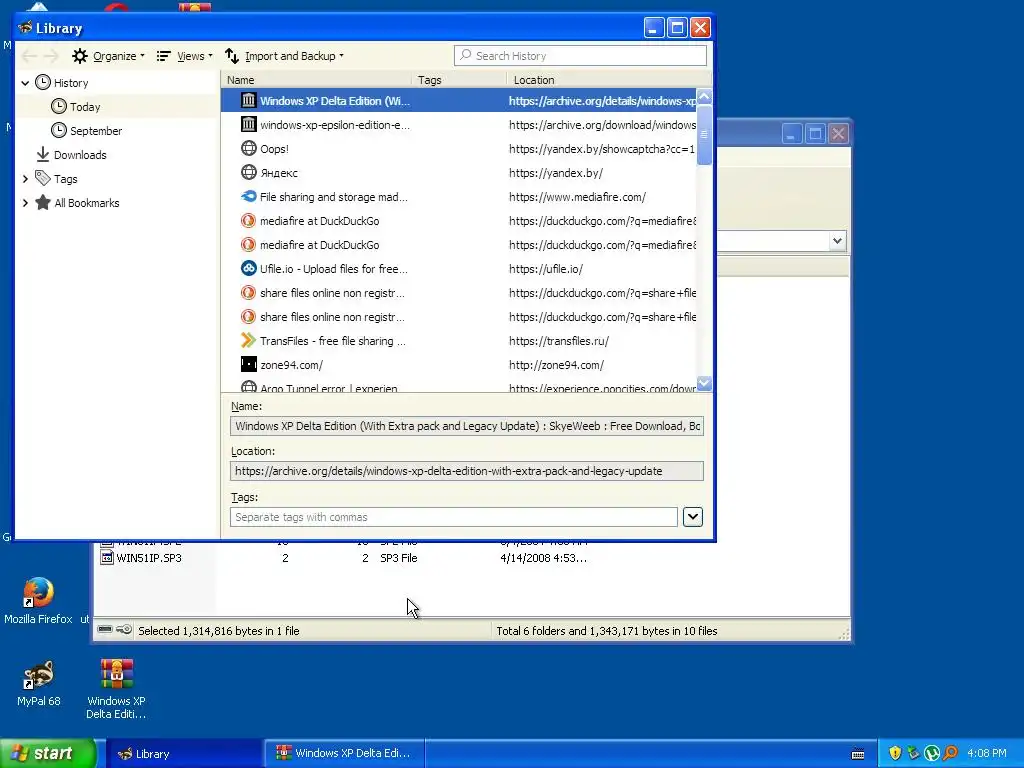Switch to Windows XP Delta Edi... taskbar button
The height and width of the screenshot is (768, 1024).
tap(344, 754)
